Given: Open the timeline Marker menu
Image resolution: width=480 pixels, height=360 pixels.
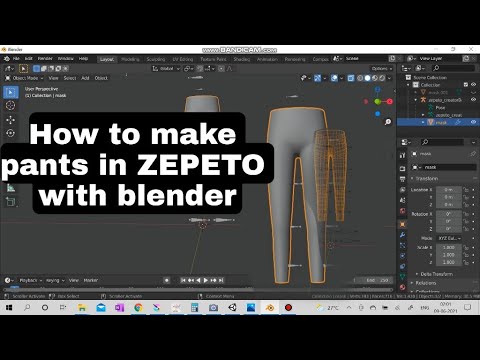Looking at the screenshot, I should coord(91,280).
